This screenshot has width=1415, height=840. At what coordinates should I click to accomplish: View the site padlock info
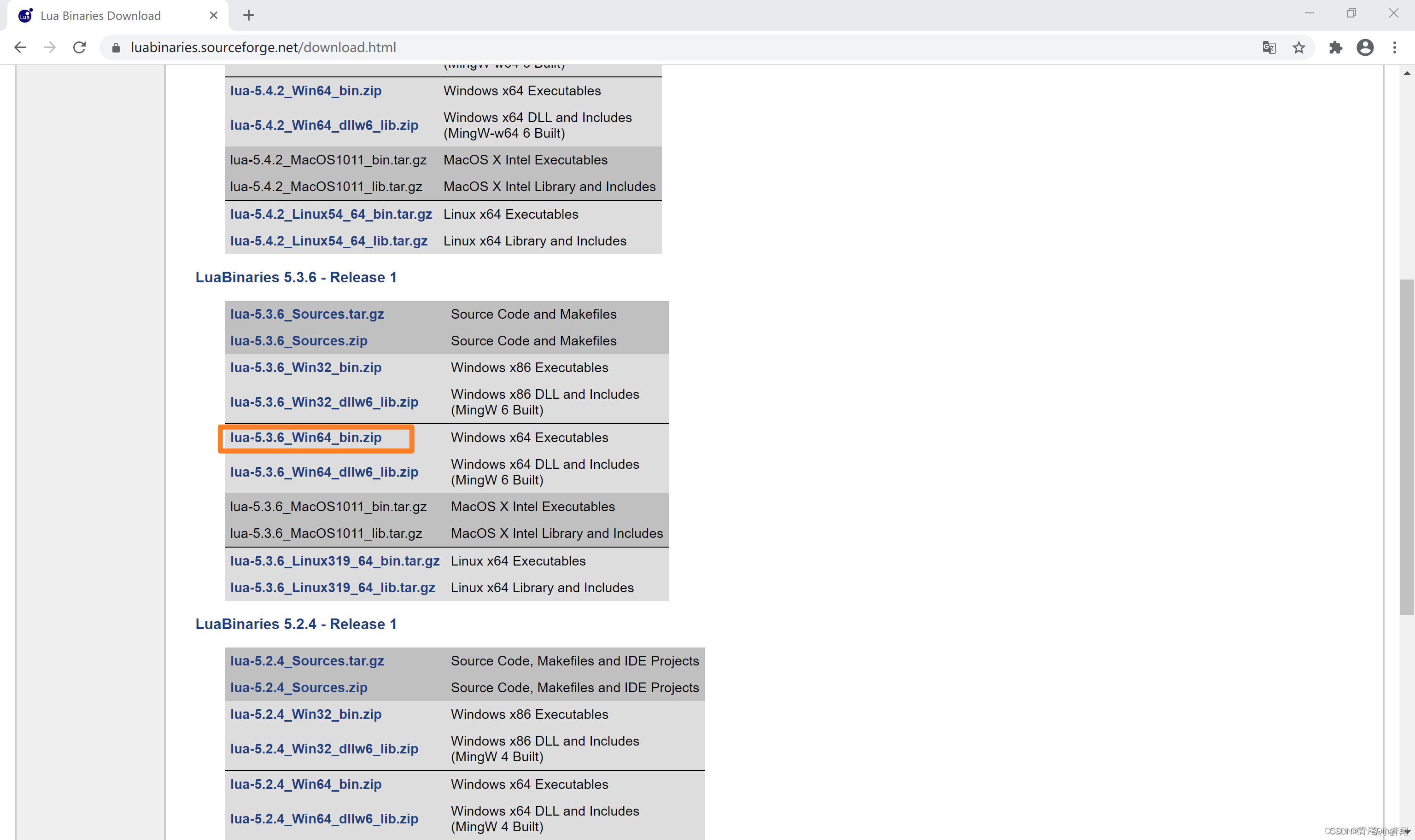point(116,47)
